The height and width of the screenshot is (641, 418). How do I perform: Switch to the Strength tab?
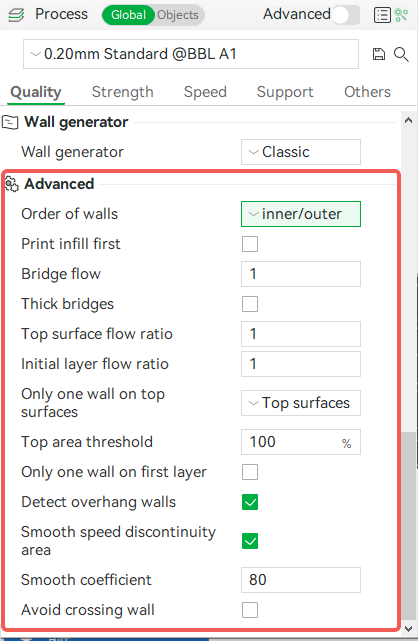pyautogui.click(x=123, y=92)
